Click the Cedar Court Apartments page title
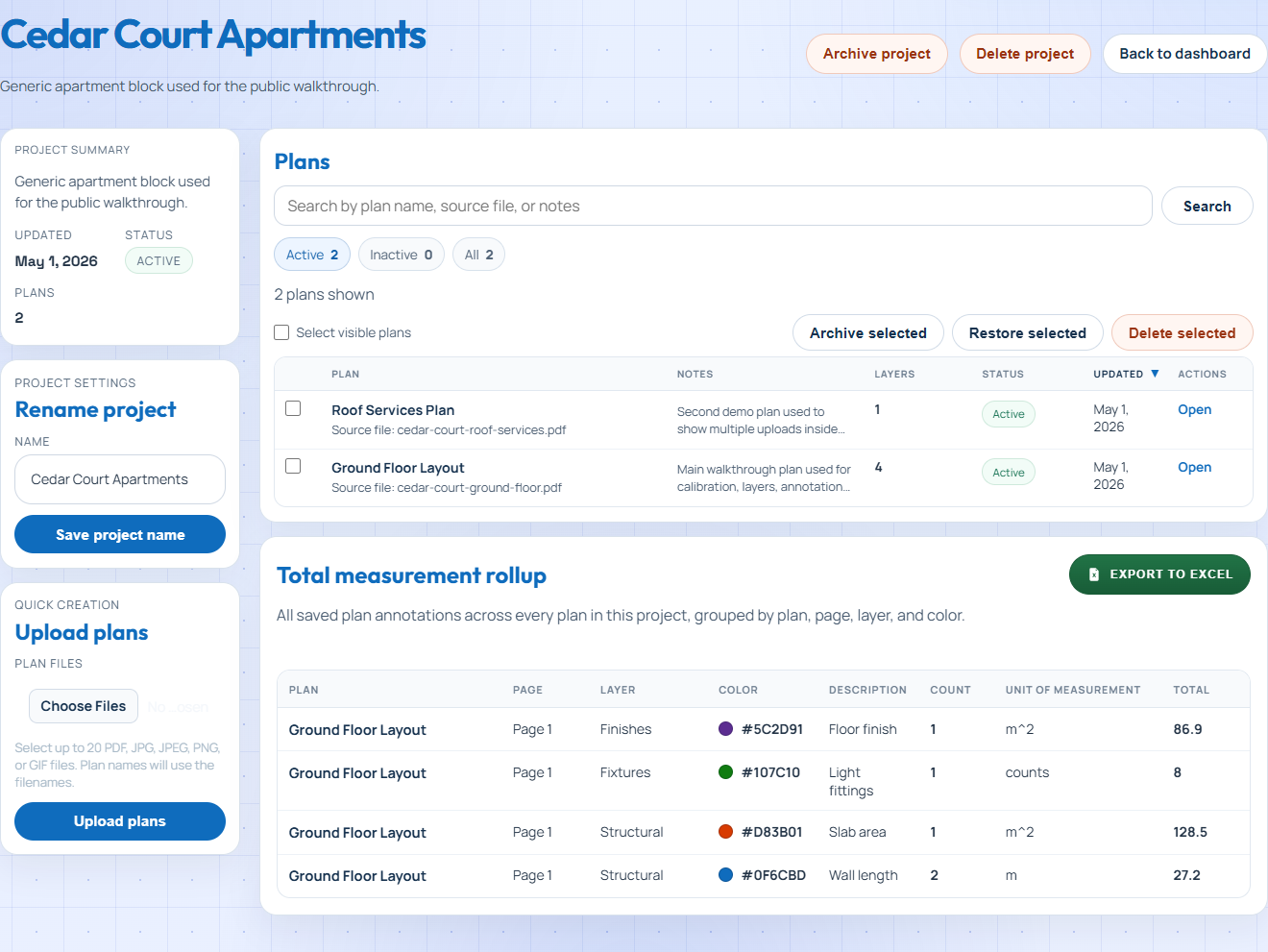 212,35
